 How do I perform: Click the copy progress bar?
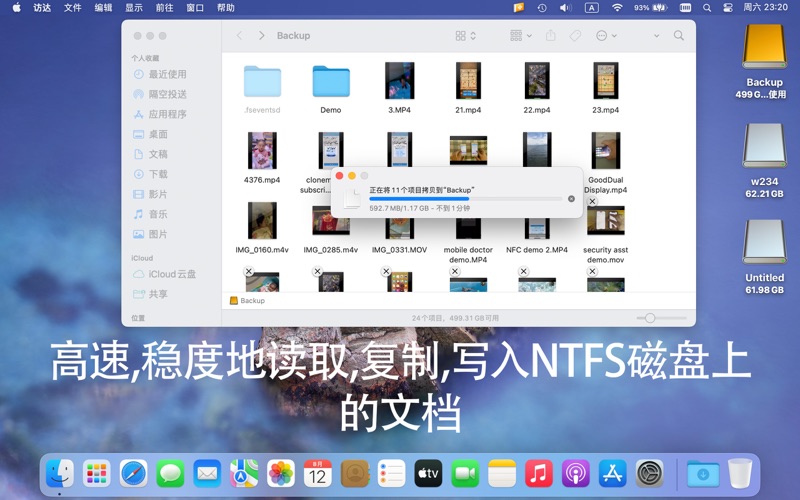point(465,199)
